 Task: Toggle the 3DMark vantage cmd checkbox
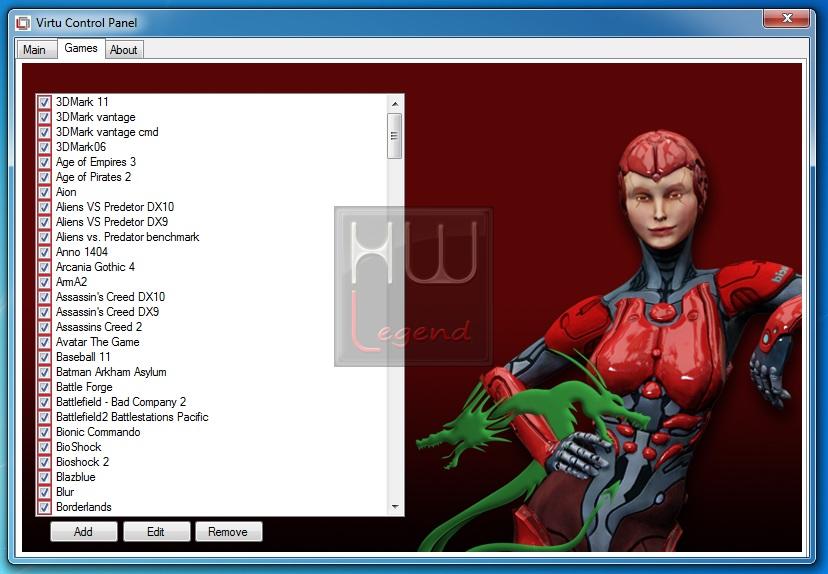click(44, 132)
